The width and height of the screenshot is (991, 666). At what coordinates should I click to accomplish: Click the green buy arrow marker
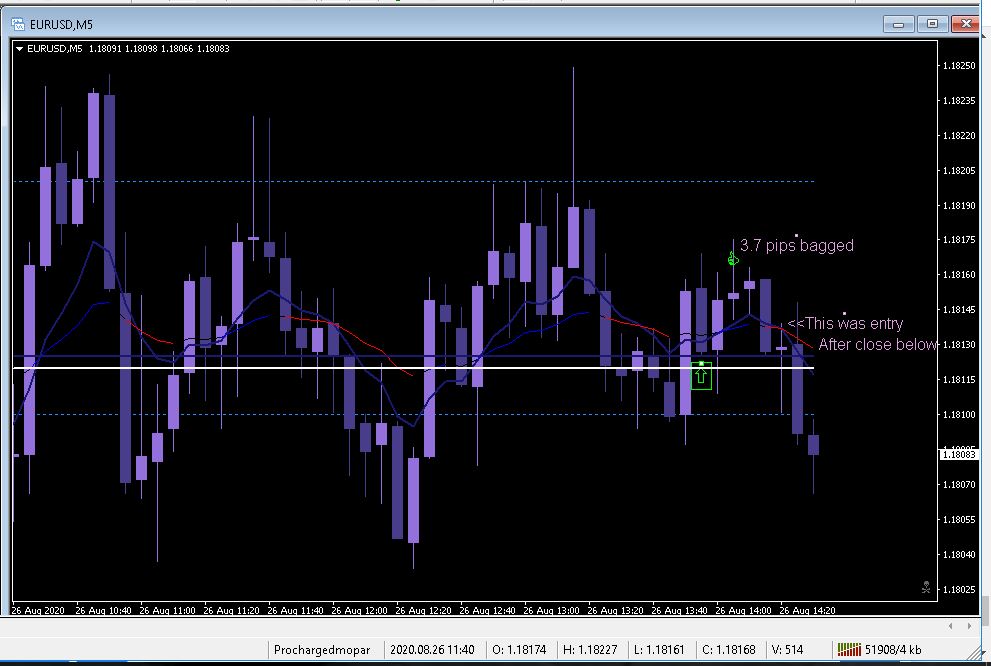[701, 376]
